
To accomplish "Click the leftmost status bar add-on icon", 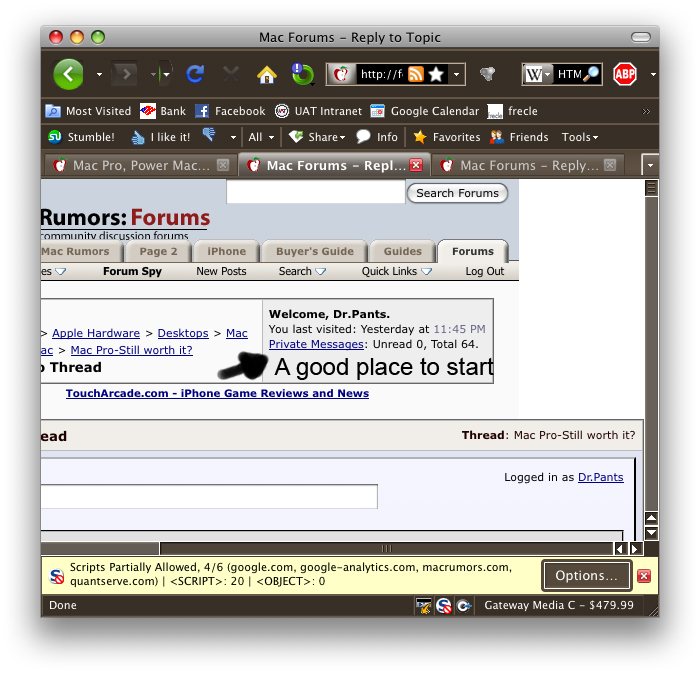I will [424, 606].
